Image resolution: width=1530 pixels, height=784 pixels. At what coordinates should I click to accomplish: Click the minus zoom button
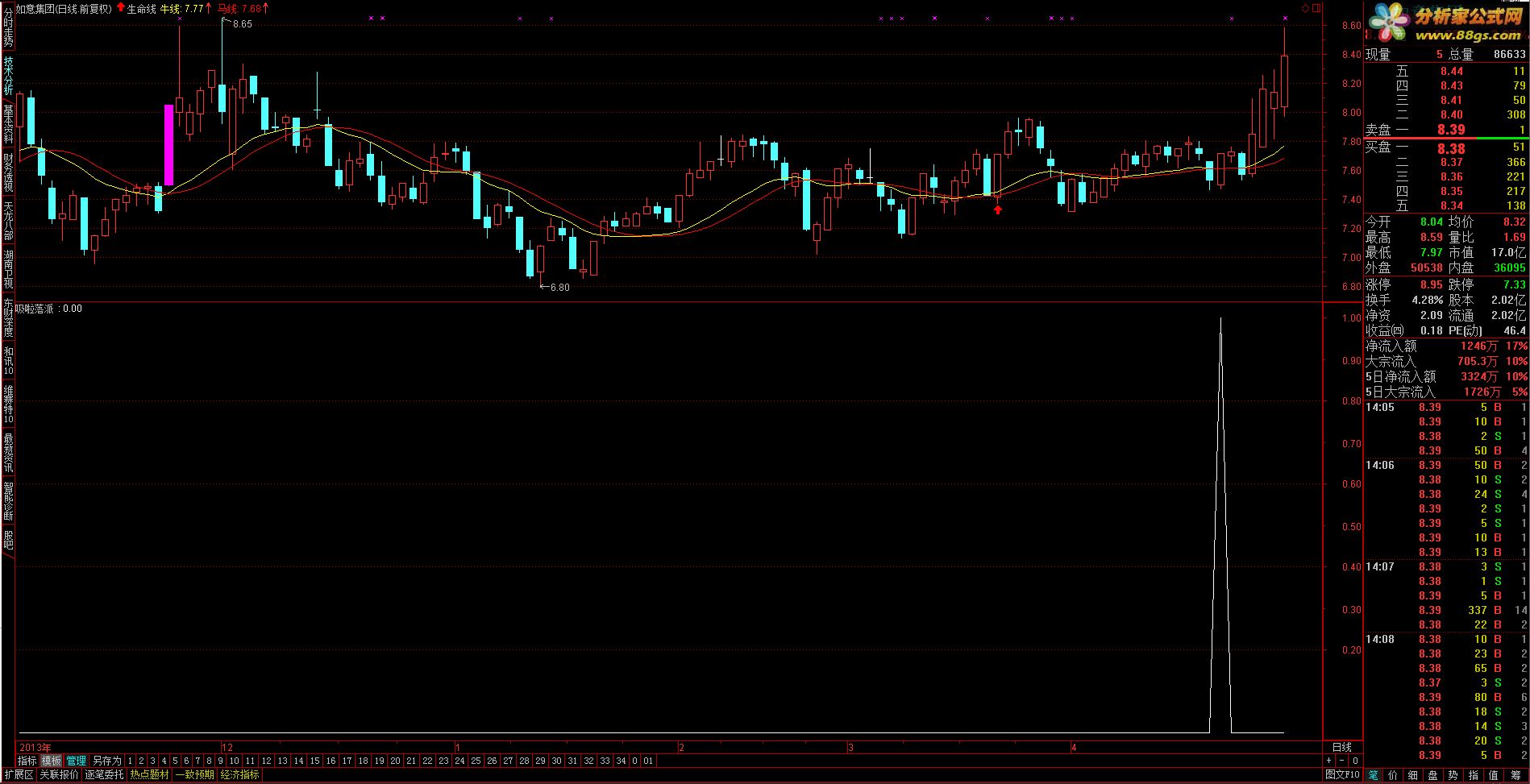click(x=1342, y=761)
